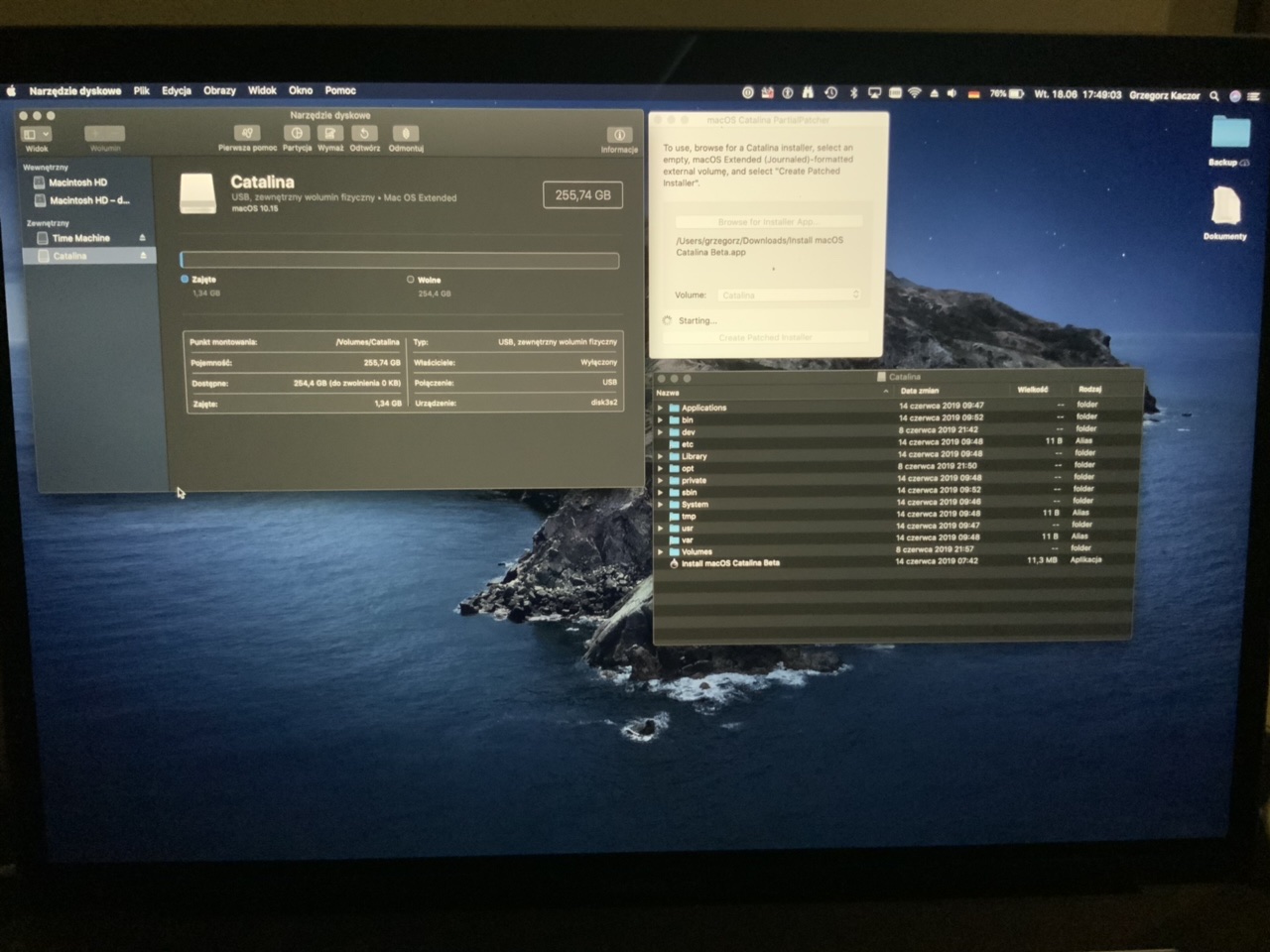Select the tmp alias row
Screen dimensions: 1270x952
tap(895, 516)
